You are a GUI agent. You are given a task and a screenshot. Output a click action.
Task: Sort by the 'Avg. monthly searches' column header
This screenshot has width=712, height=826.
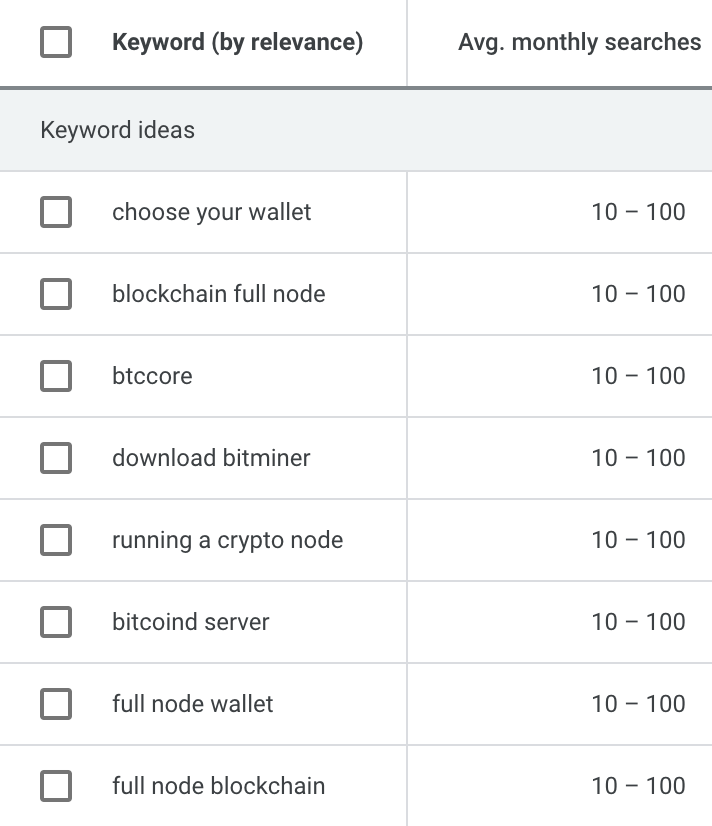[x=579, y=42]
